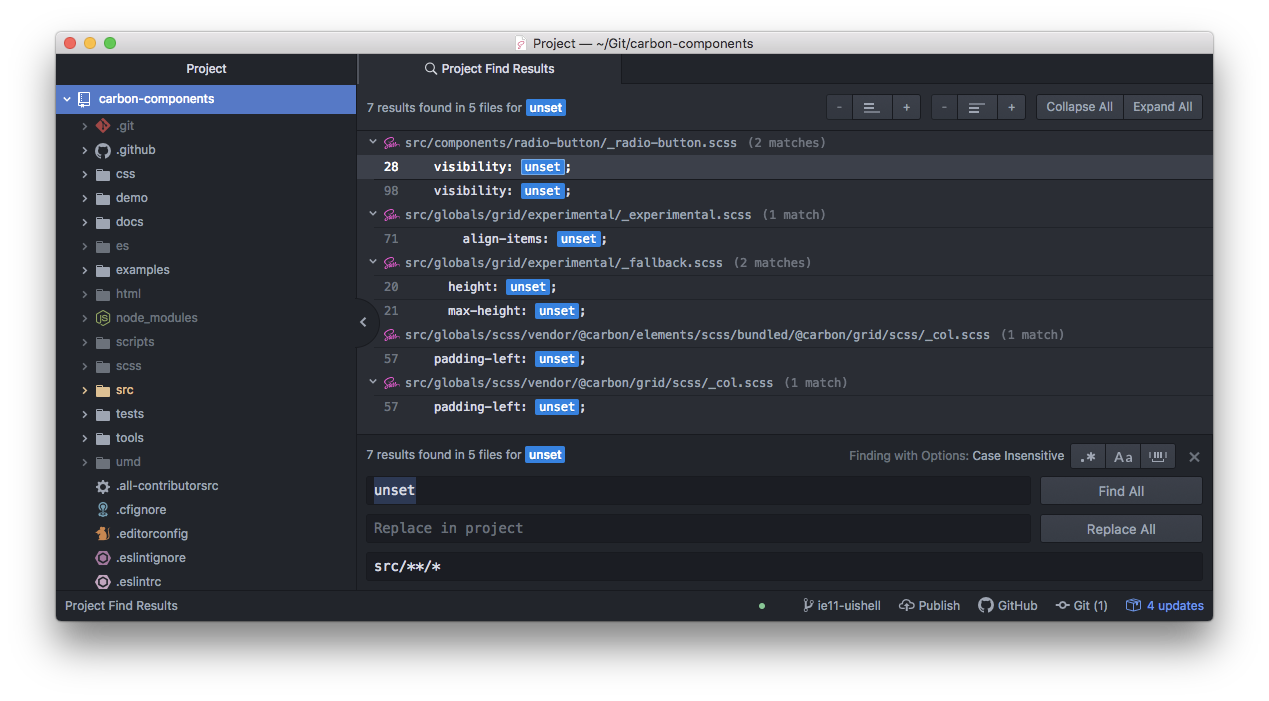Click Project Find Results label in status bar
This screenshot has width=1269, height=701.
(121, 606)
